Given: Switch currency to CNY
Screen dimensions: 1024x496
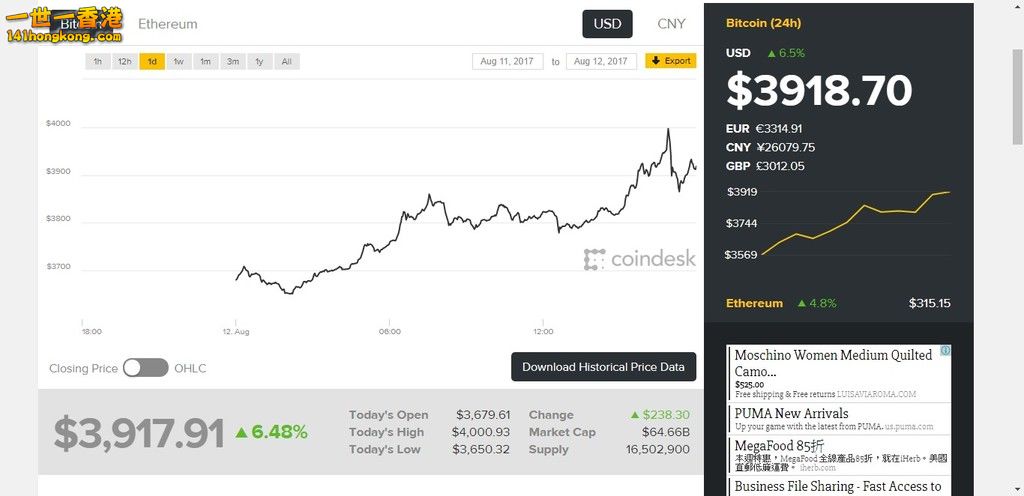Looking at the screenshot, I should coord(671,24).
